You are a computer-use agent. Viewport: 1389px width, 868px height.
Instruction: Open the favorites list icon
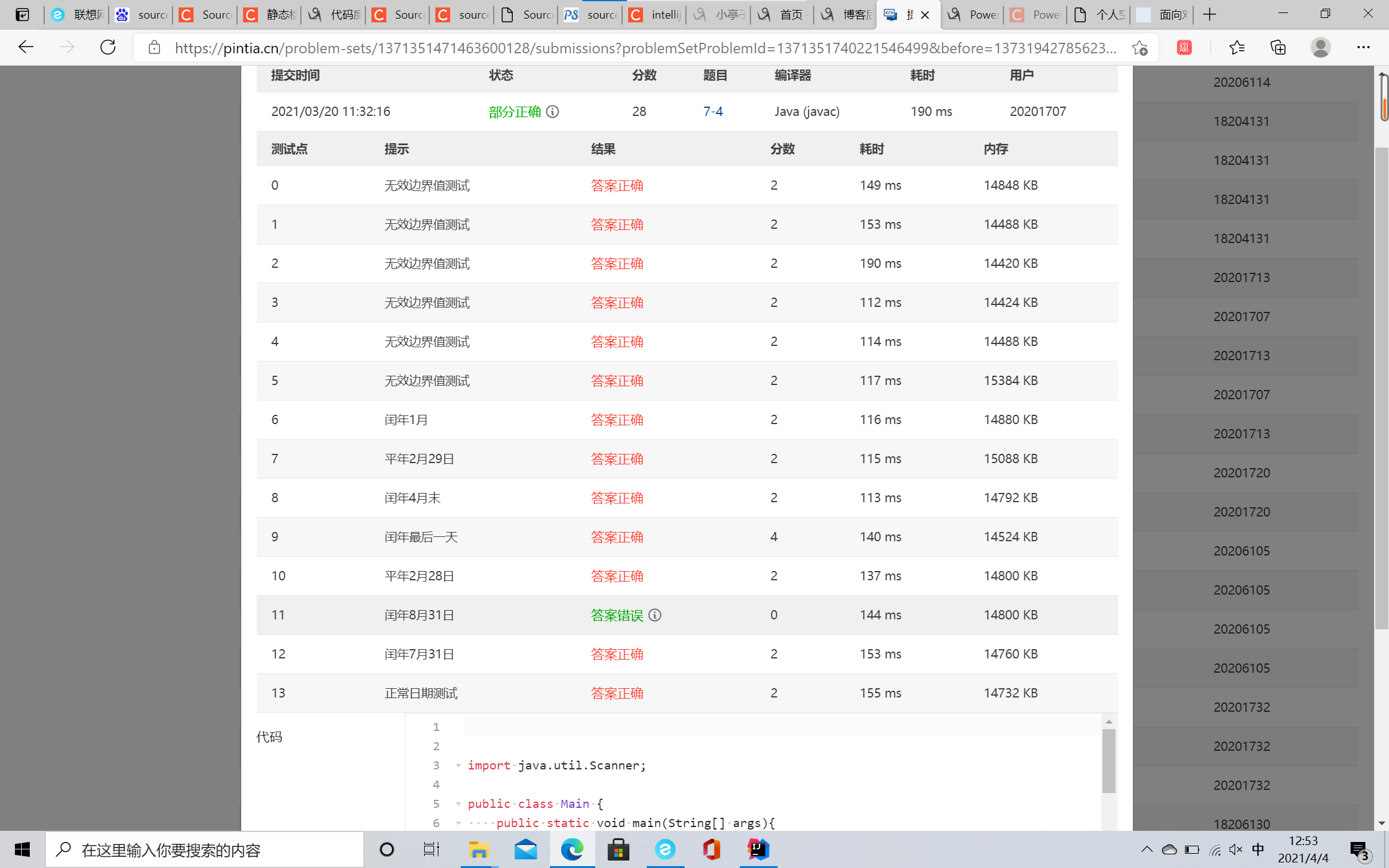click(1236, 48)
